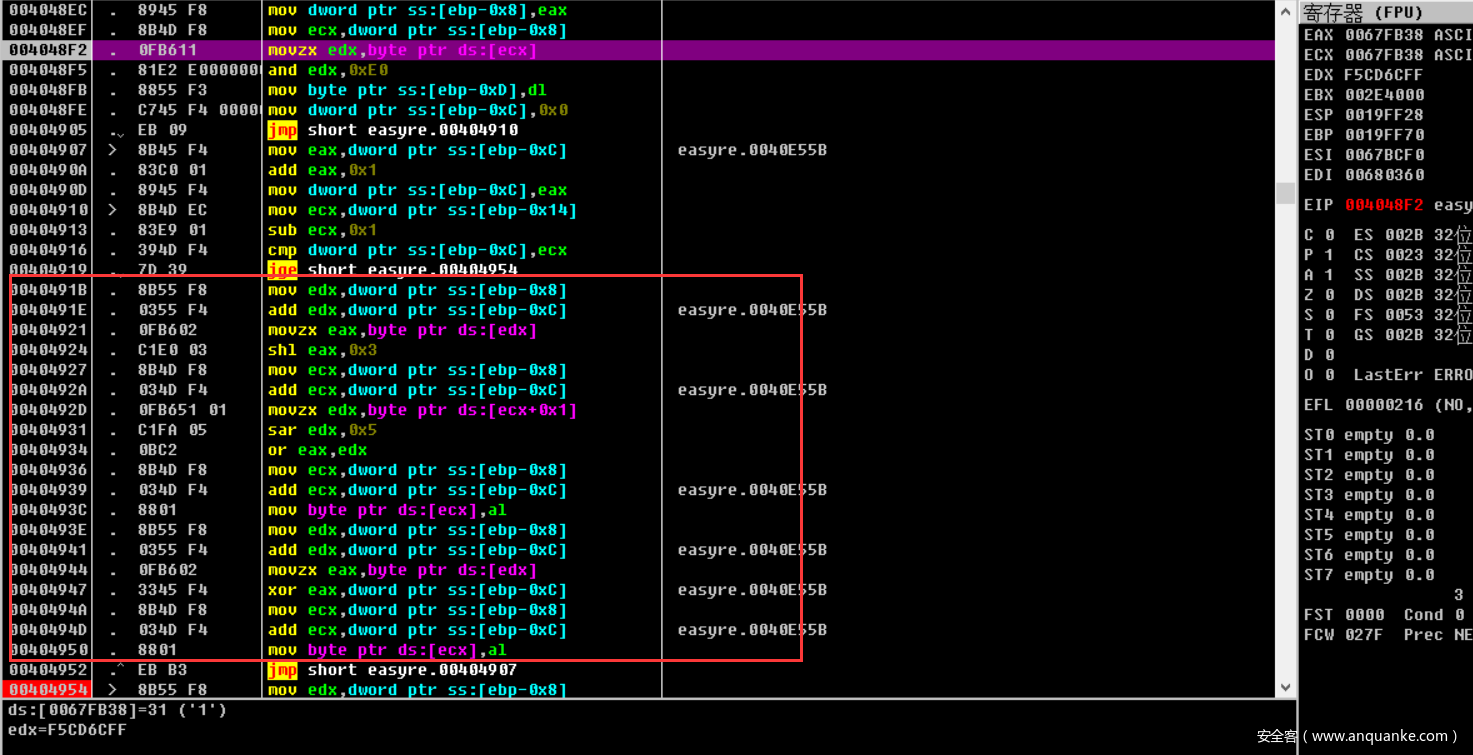Click the 寄存器 (FPU) registers header bar
1473x755 pixels.
1386,12
